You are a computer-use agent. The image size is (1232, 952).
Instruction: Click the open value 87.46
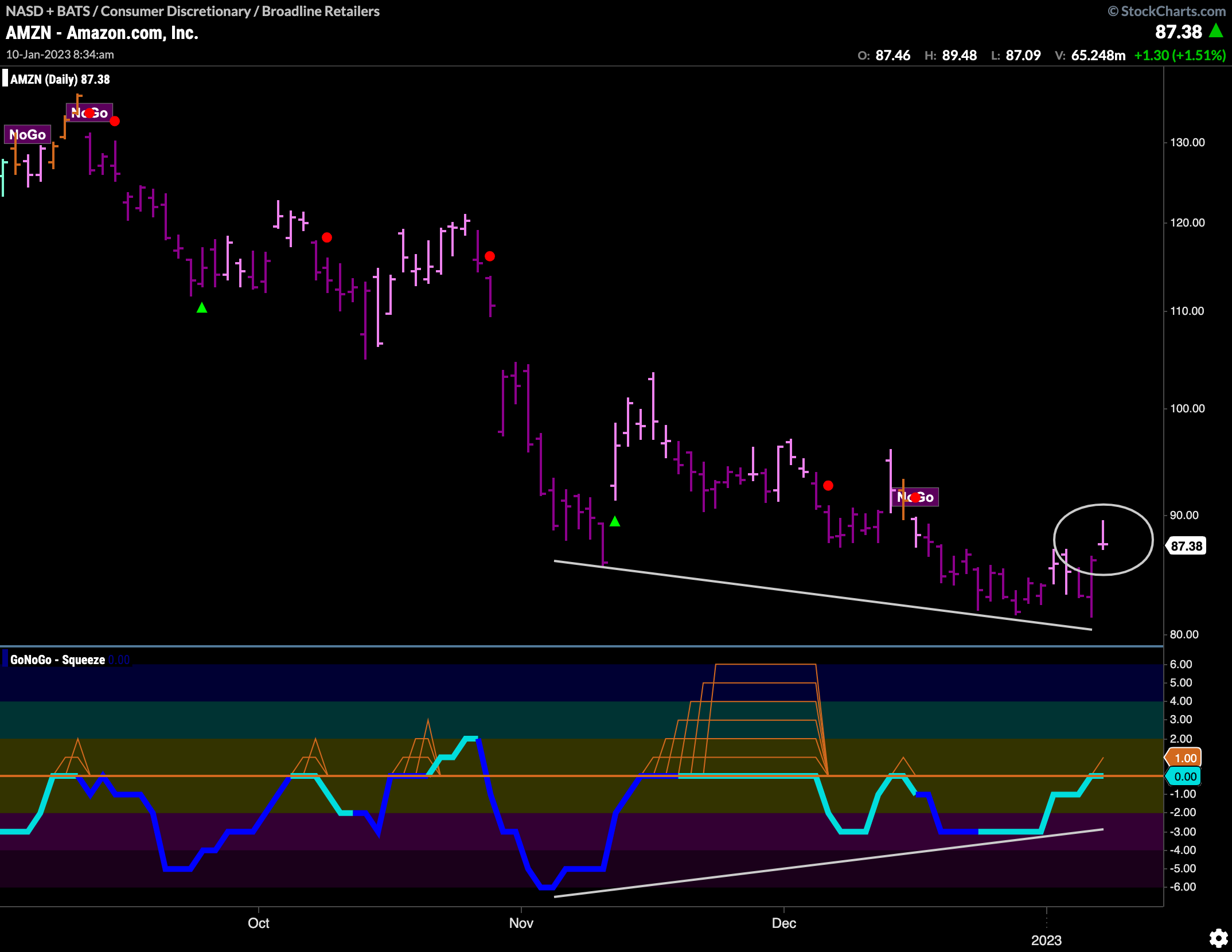[x=892, y=55]
